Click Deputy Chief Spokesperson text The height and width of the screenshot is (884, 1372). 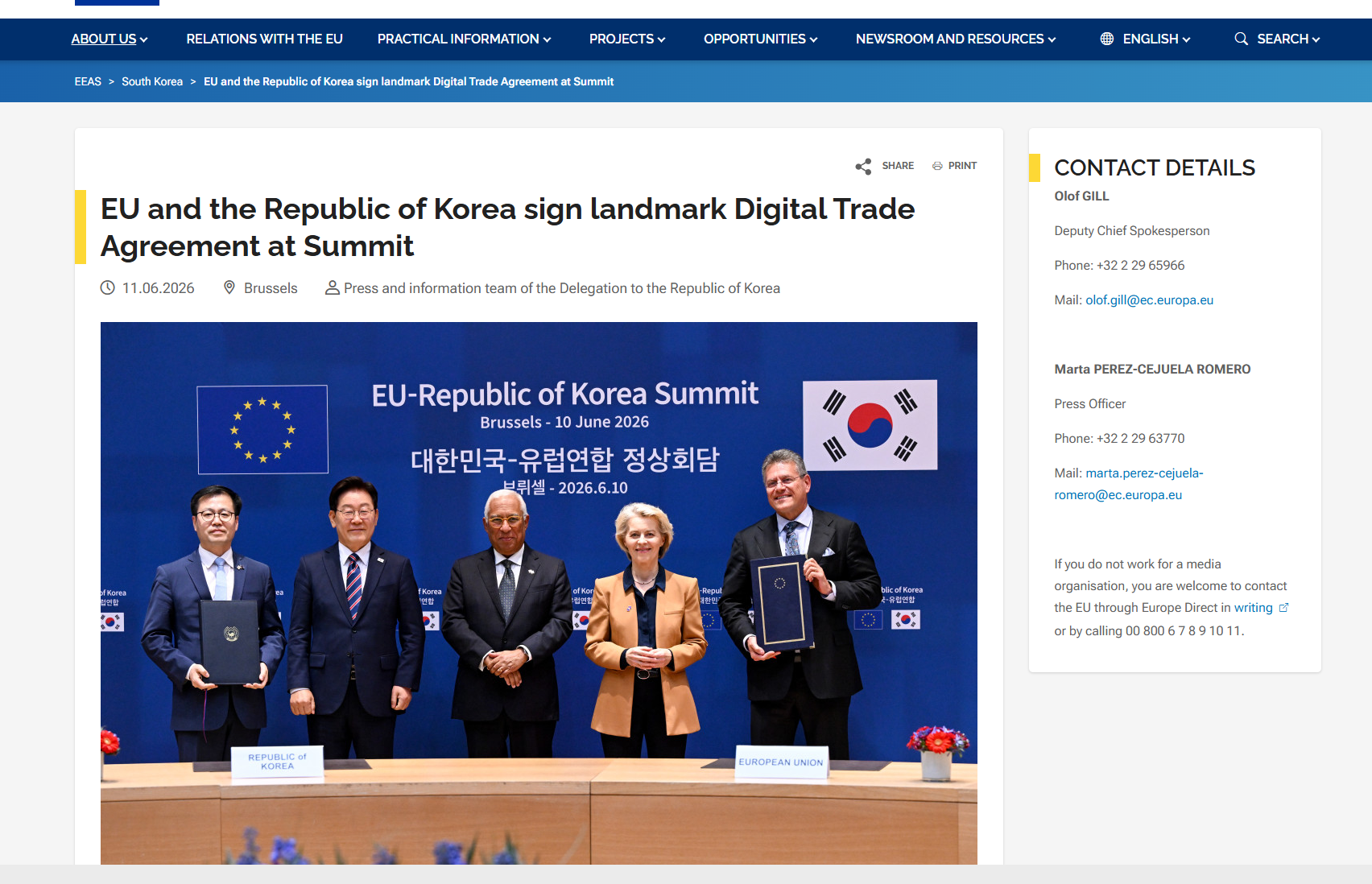pos(1131,230)
